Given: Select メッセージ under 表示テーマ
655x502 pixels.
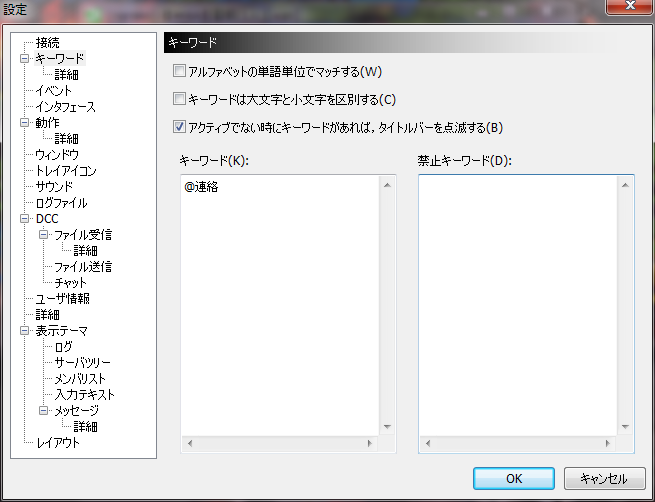Looking at the screenshot, I should tap(76, 411).
